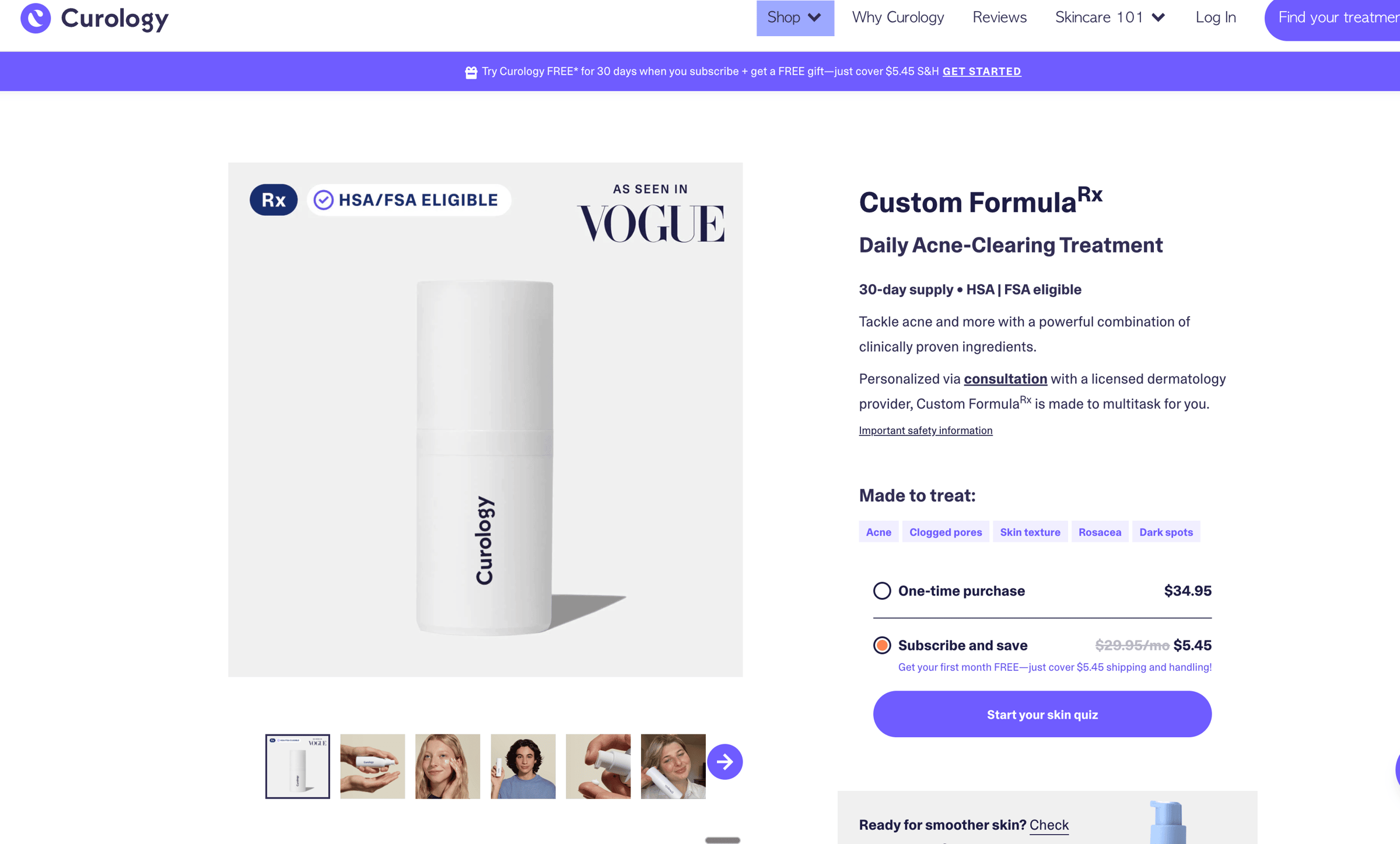
Task: Click the GET STARTED banner link
Action: pyautogui.click(x=981, y=71)
